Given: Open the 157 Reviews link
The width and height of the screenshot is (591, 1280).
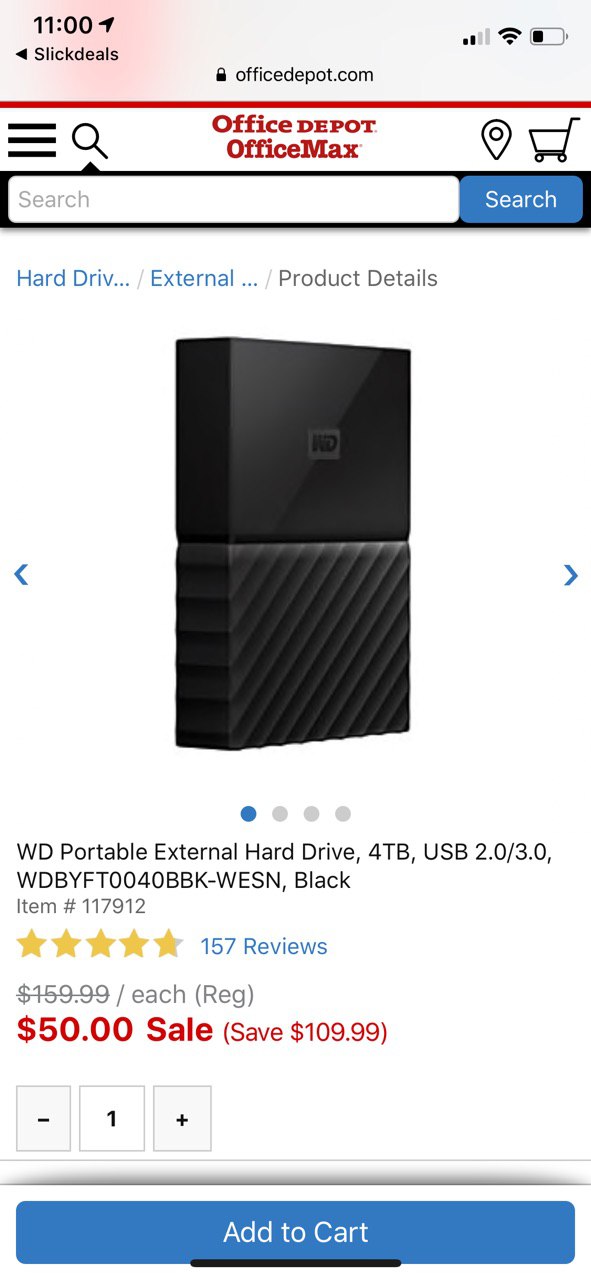Looking at the screenshot, I should click(x=264, y=946).
